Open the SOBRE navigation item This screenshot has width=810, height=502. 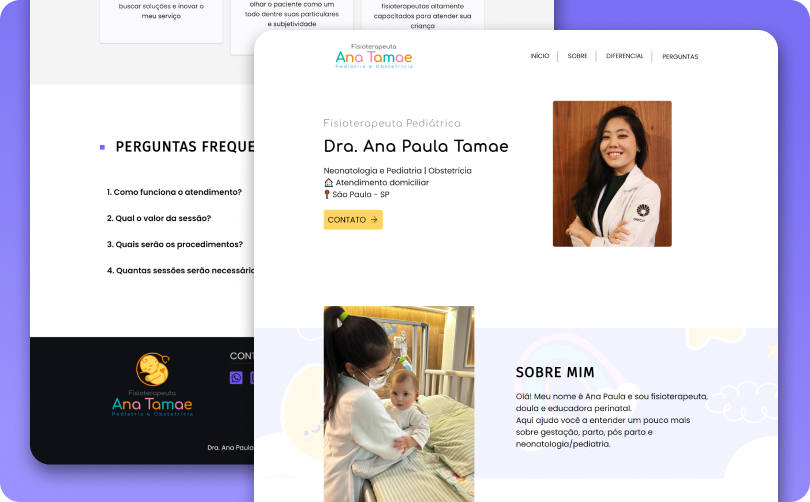(x=577, y=57)
